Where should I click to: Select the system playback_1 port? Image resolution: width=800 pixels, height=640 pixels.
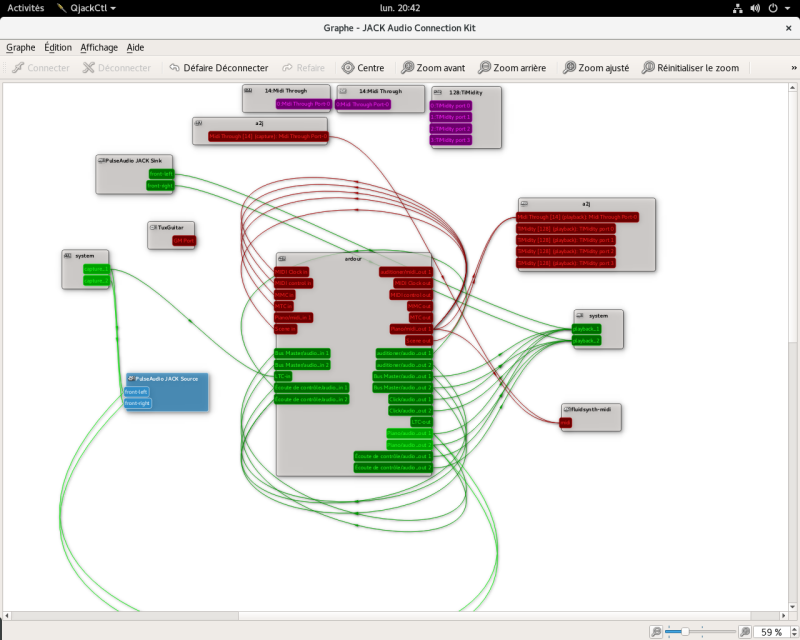pyautogui.click(x=586, y=329)
